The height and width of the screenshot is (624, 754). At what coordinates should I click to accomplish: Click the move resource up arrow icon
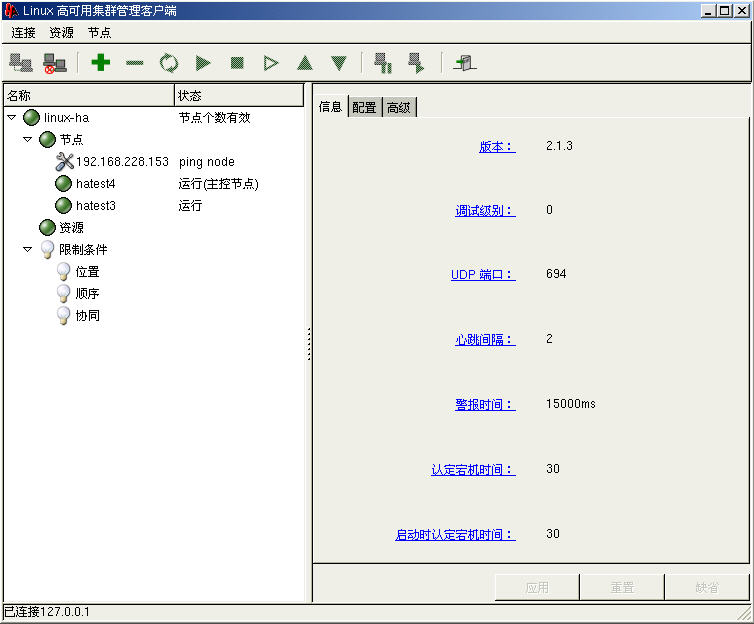[305, 63]
